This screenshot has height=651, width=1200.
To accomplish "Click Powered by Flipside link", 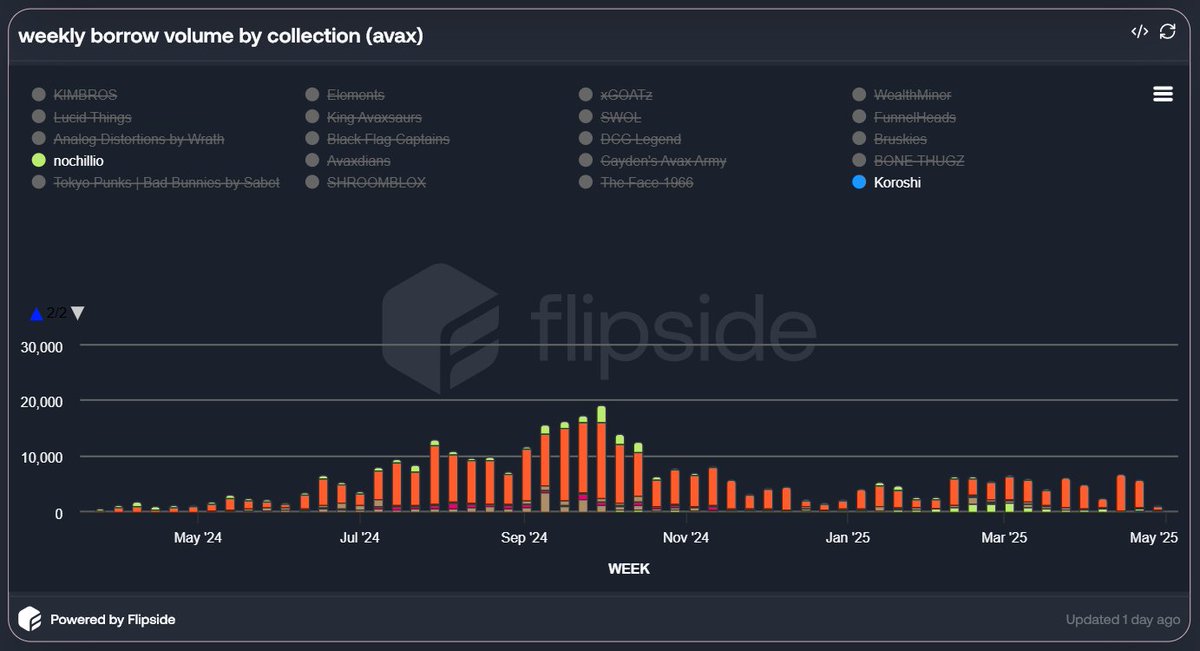I will tap(112, 619).
